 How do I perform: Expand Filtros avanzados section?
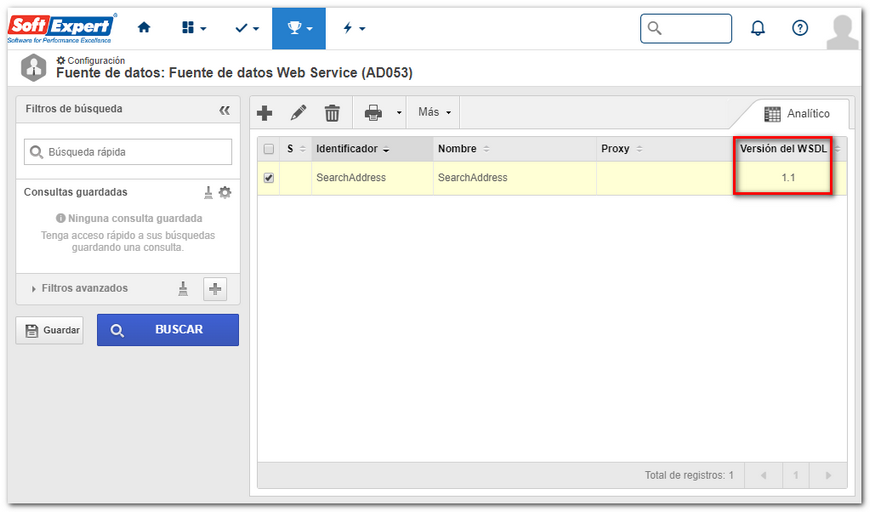[x=79, y=288]
